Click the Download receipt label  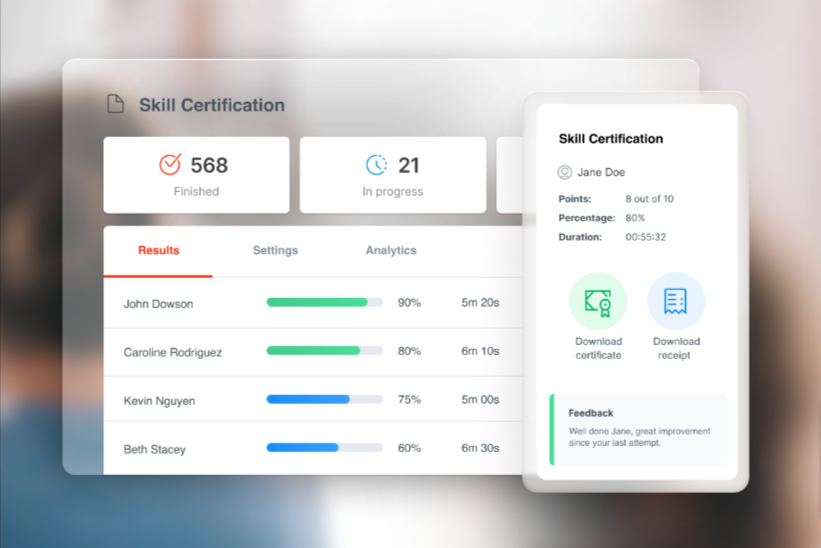(x=676, y=348)
